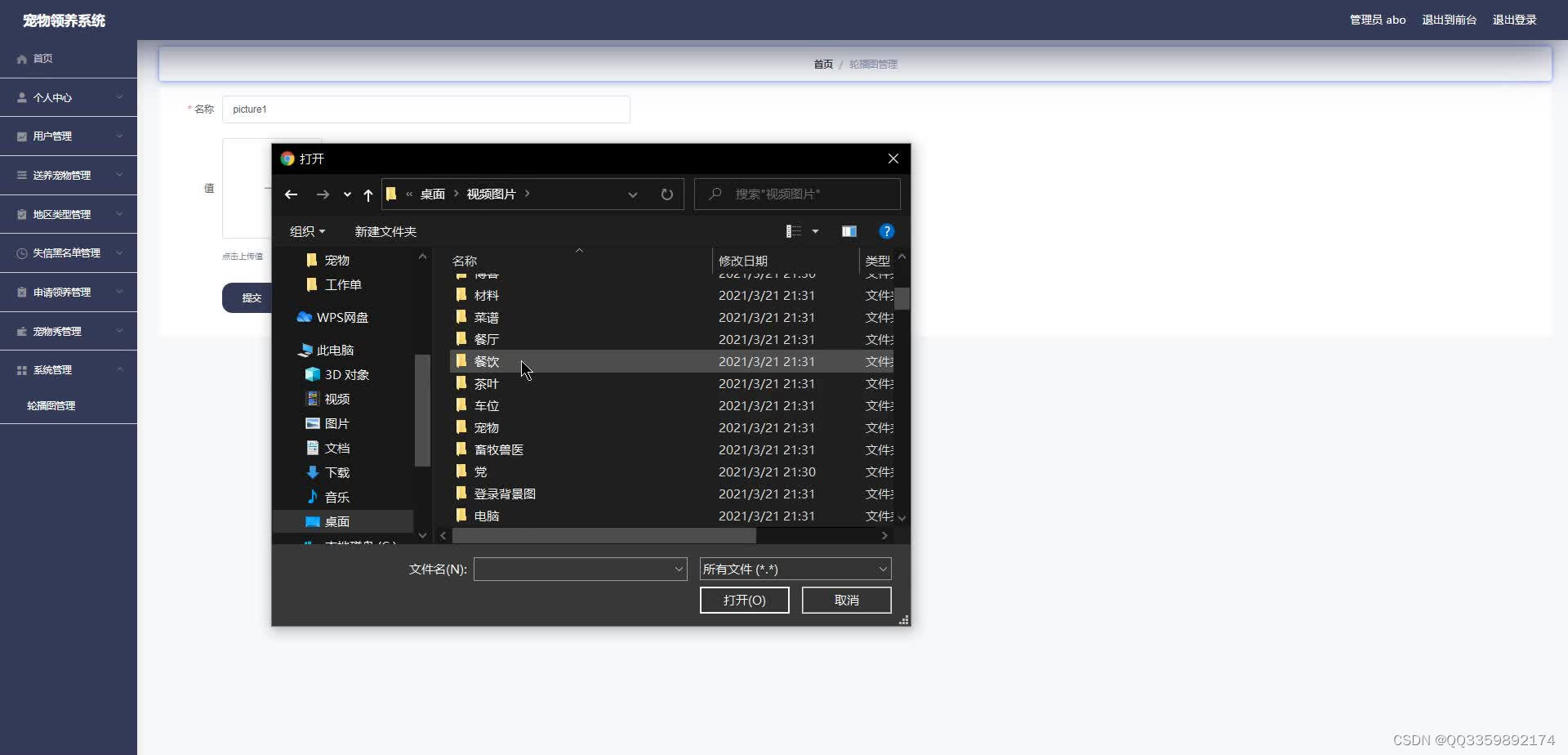
Task: Select the 餐饮 folder
Action: pos(671,361)
